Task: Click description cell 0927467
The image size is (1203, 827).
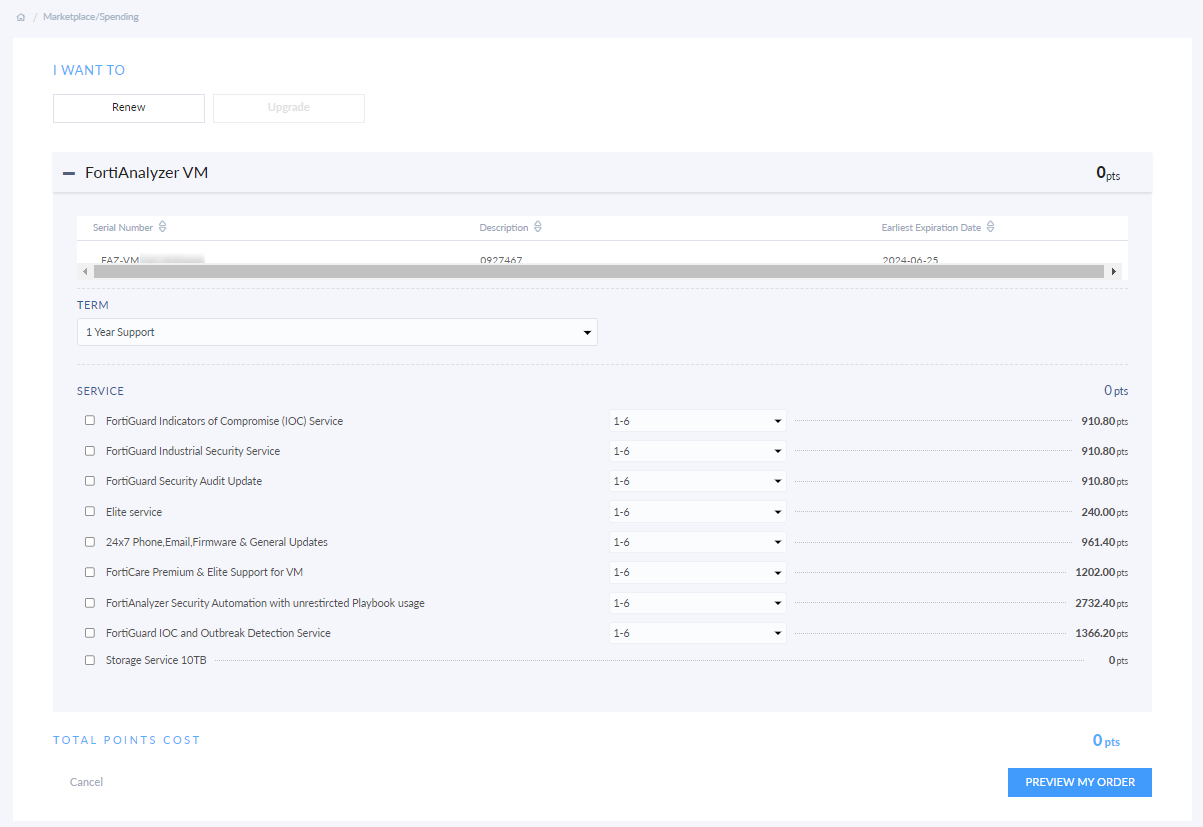Action: [x=501, y=260]
